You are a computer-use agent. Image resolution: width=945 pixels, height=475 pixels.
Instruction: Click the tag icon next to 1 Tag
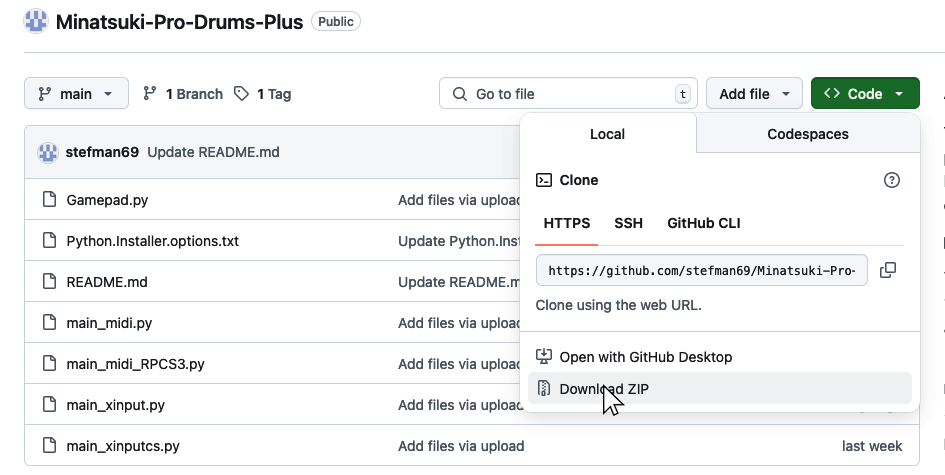[241, 93]
